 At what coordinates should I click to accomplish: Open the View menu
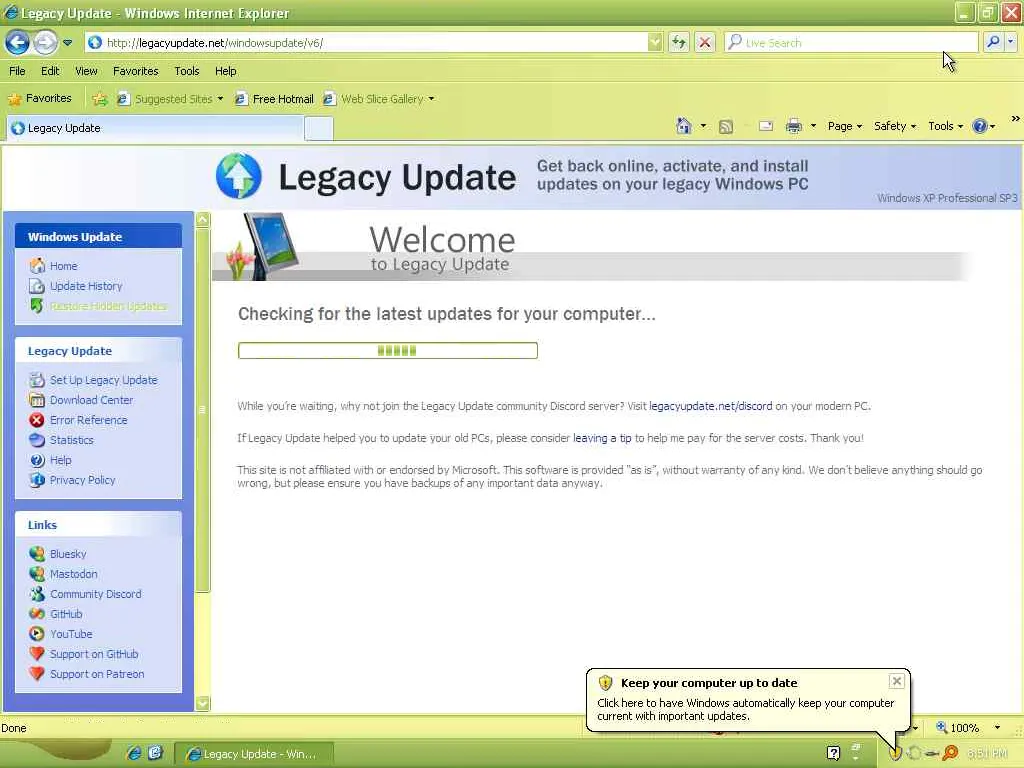coord(86,71)
